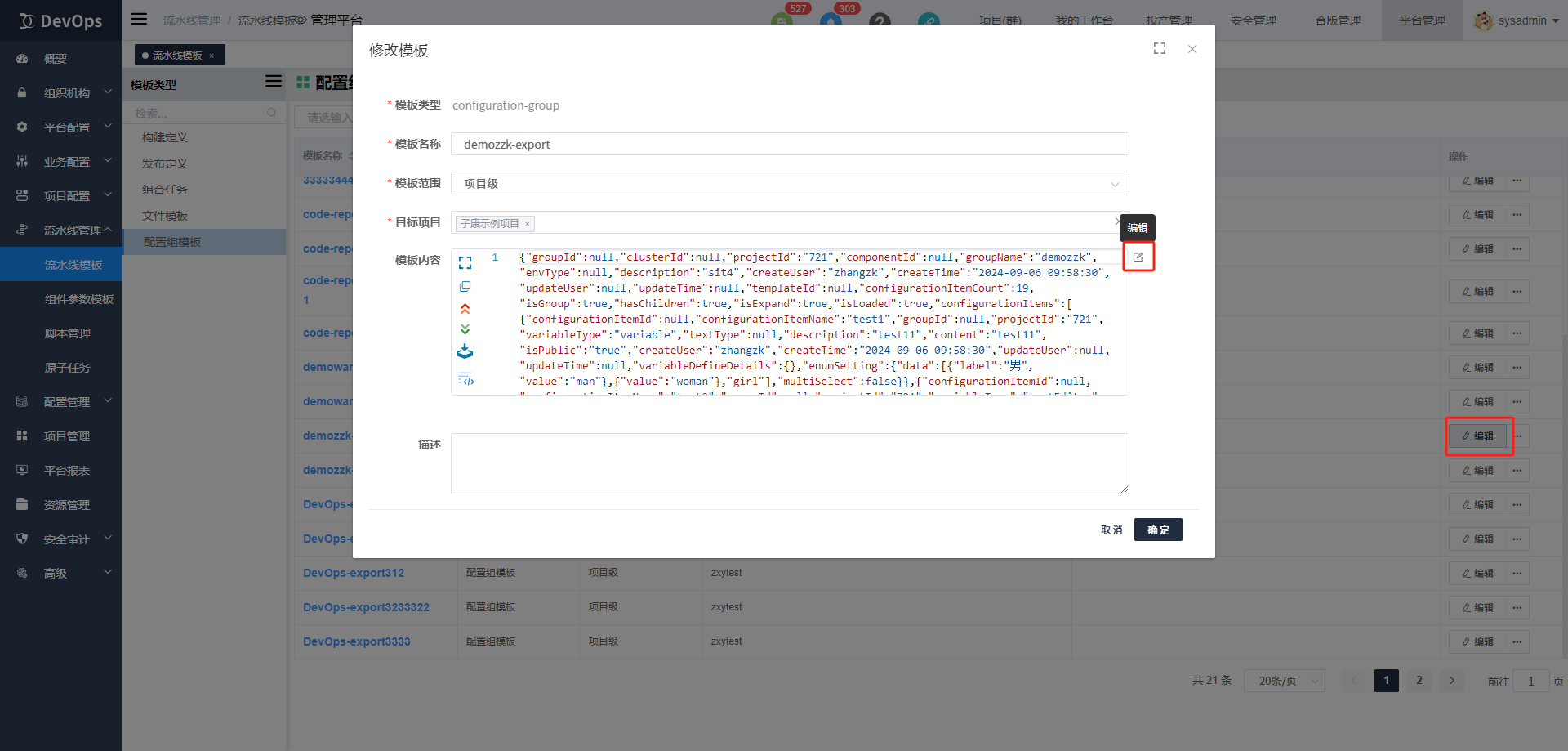
Task: Click the template type panel list icon
Action: pos(274,82)
